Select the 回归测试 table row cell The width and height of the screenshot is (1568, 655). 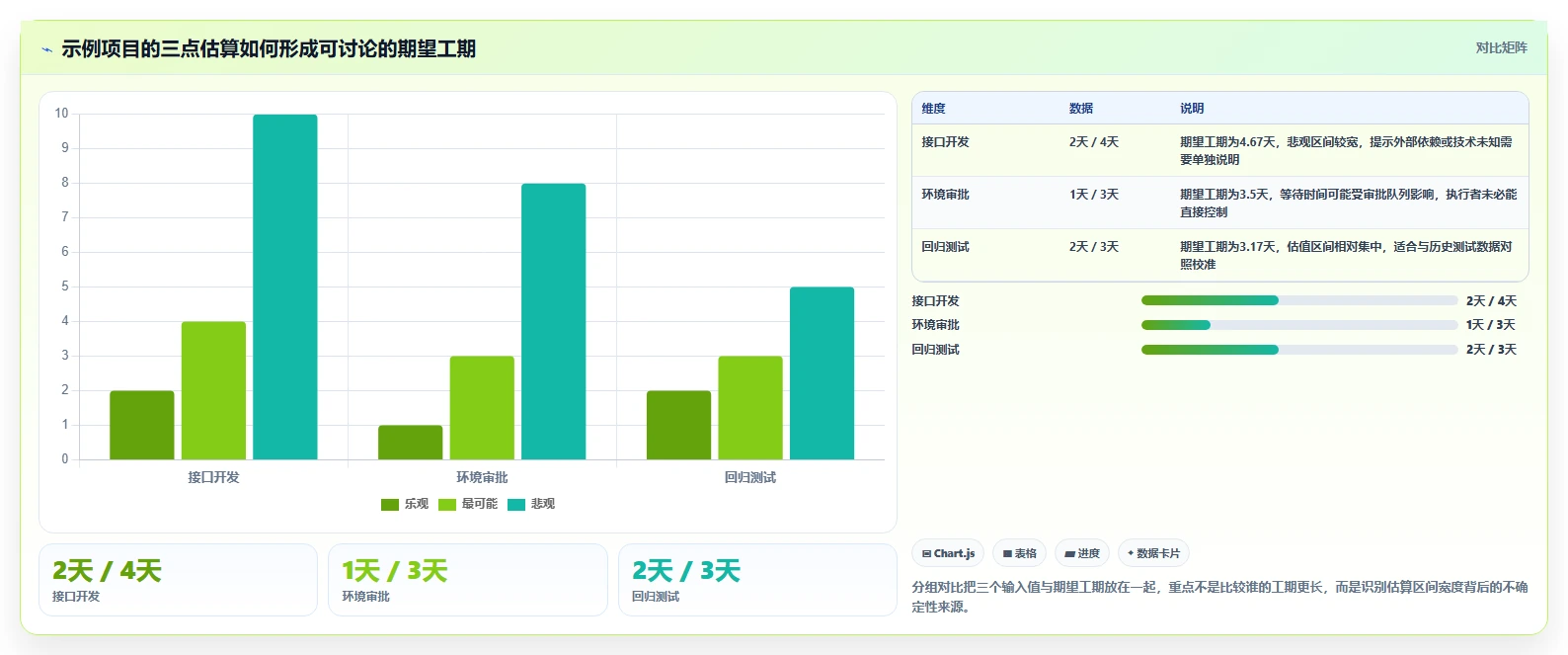tap(945, 247)
